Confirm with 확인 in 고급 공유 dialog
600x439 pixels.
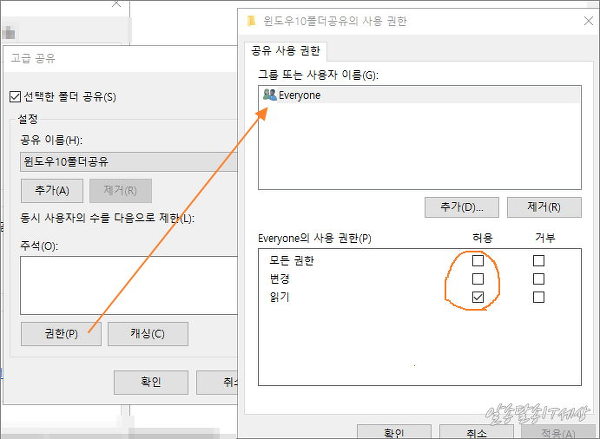pyautogui.click(x=151, y=382)
